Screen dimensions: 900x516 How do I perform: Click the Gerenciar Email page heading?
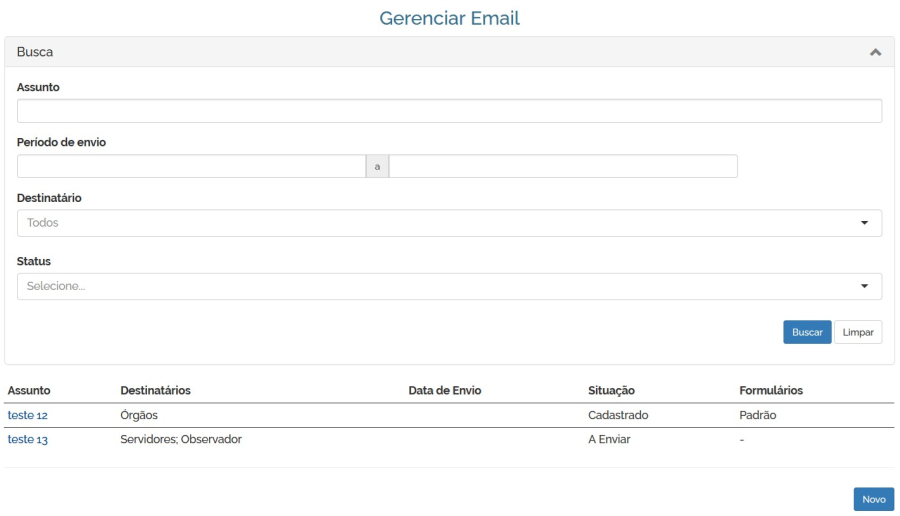[449, 18]
